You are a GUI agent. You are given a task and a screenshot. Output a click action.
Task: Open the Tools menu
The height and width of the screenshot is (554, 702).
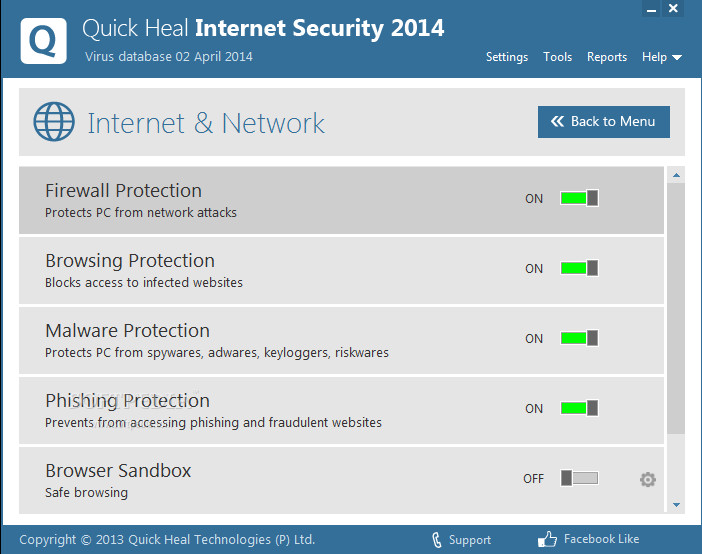[x=557, y=57]
